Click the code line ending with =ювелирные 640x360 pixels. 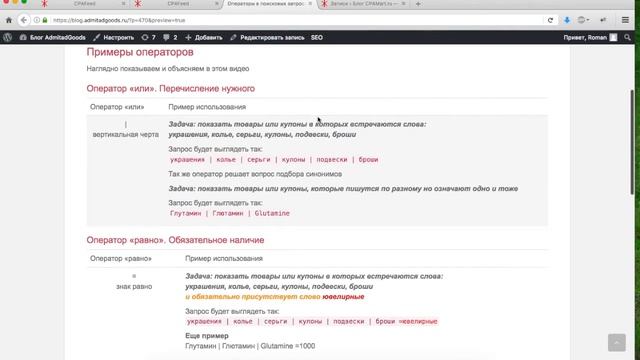tap(312, 321)
